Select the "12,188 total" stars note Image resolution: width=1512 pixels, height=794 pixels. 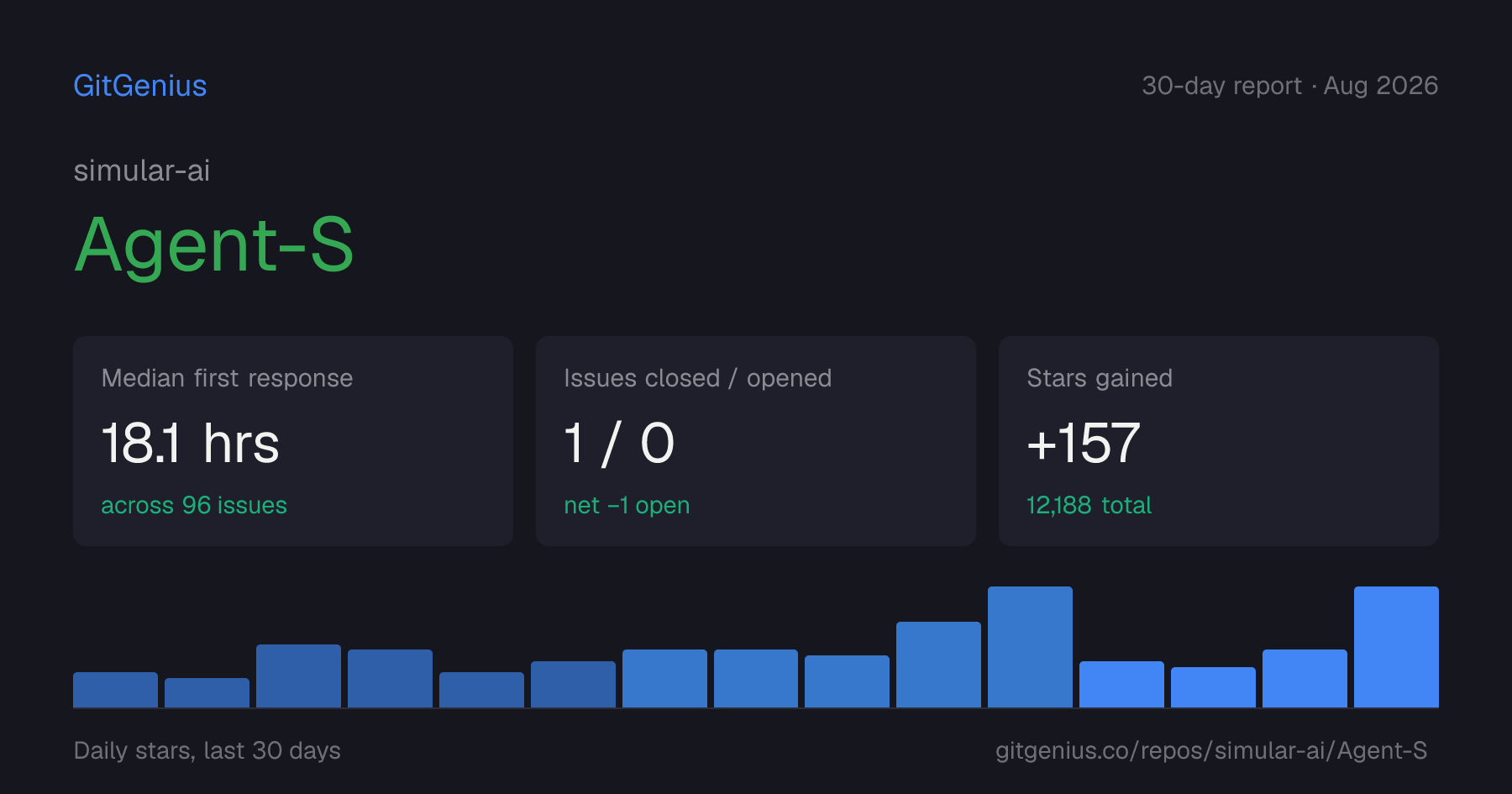point(1089,505)
